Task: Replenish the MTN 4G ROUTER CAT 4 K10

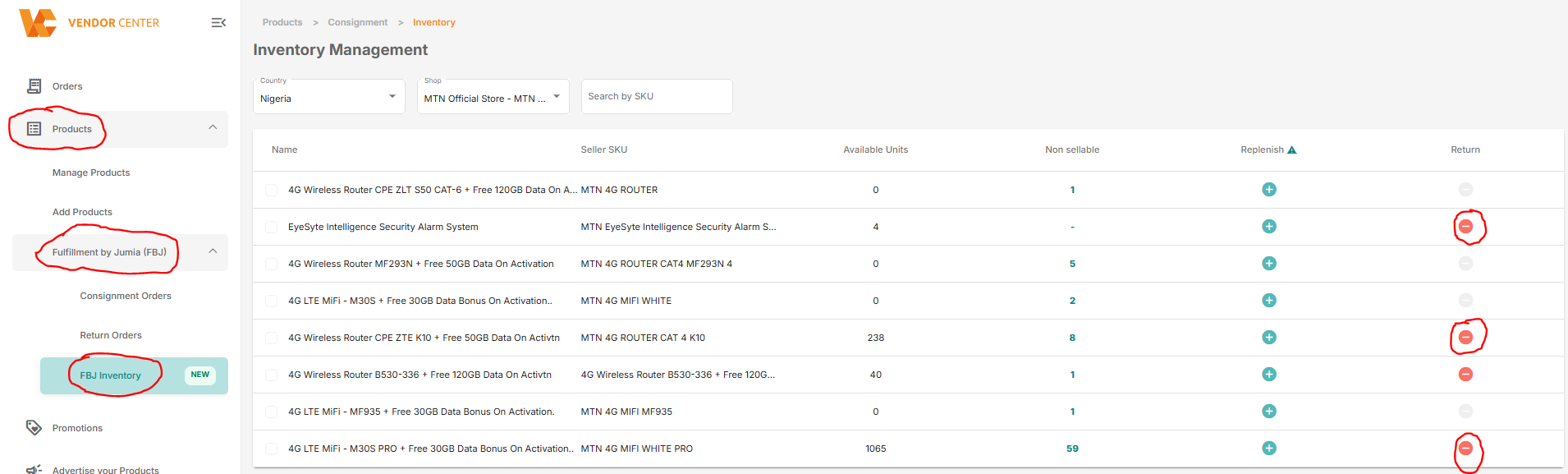Action: [1269, 338]
